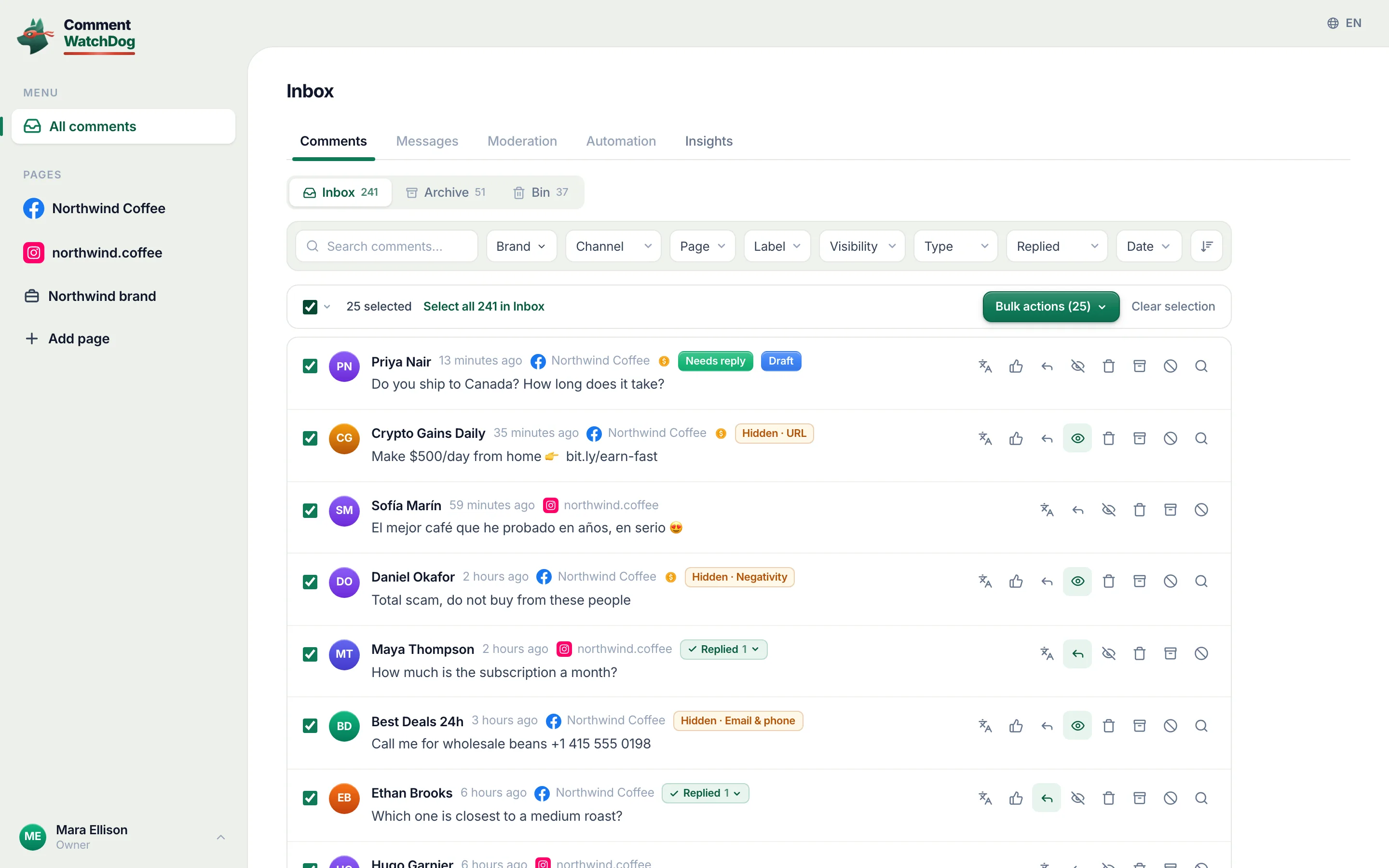Viewport: 1389px width, 868px height.
Task: Translate Priya Nair's comment
Action: 985,366
